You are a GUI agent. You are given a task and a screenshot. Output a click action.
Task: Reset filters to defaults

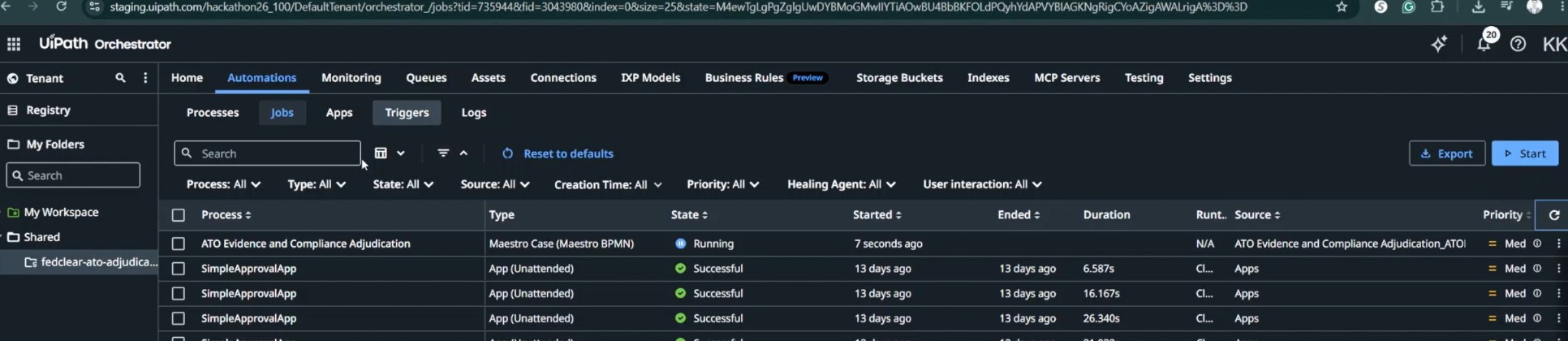click(x=558, y=153)
